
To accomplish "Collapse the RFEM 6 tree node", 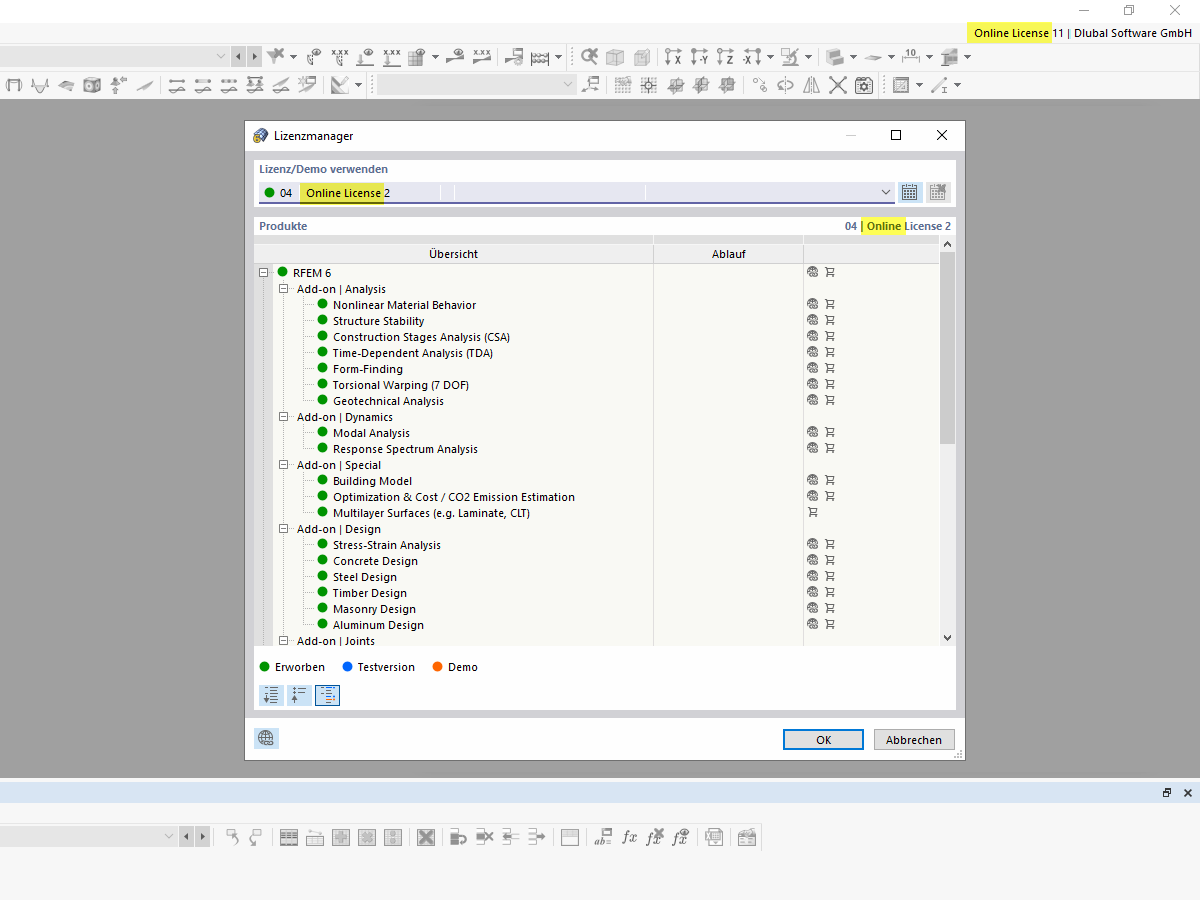I will [x=263, y=272].
